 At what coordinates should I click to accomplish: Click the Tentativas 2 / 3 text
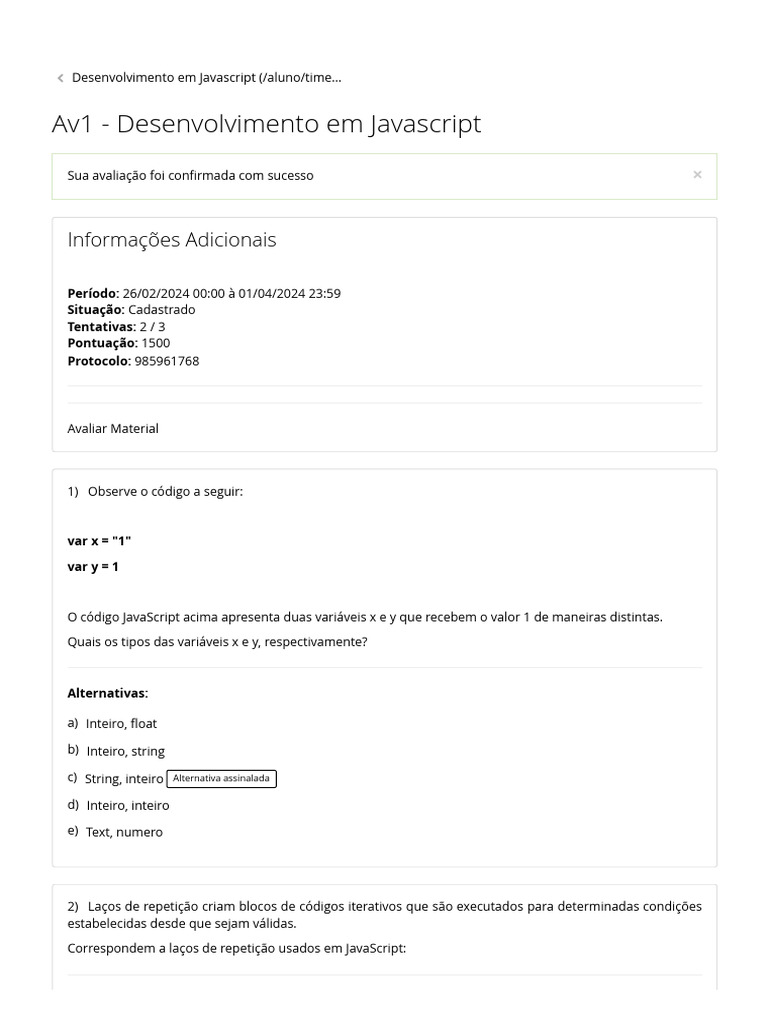point(152,326)
